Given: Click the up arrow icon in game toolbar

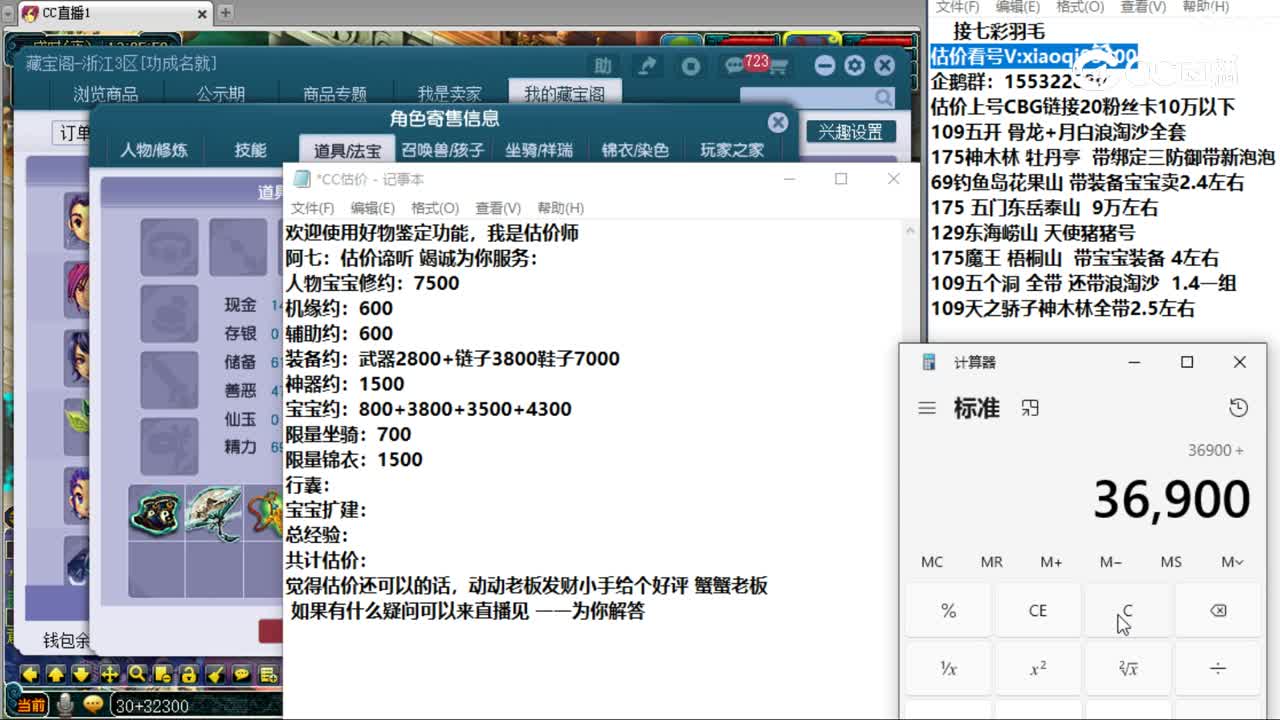Looking at the screenshot, I should (x=56, y=674).
